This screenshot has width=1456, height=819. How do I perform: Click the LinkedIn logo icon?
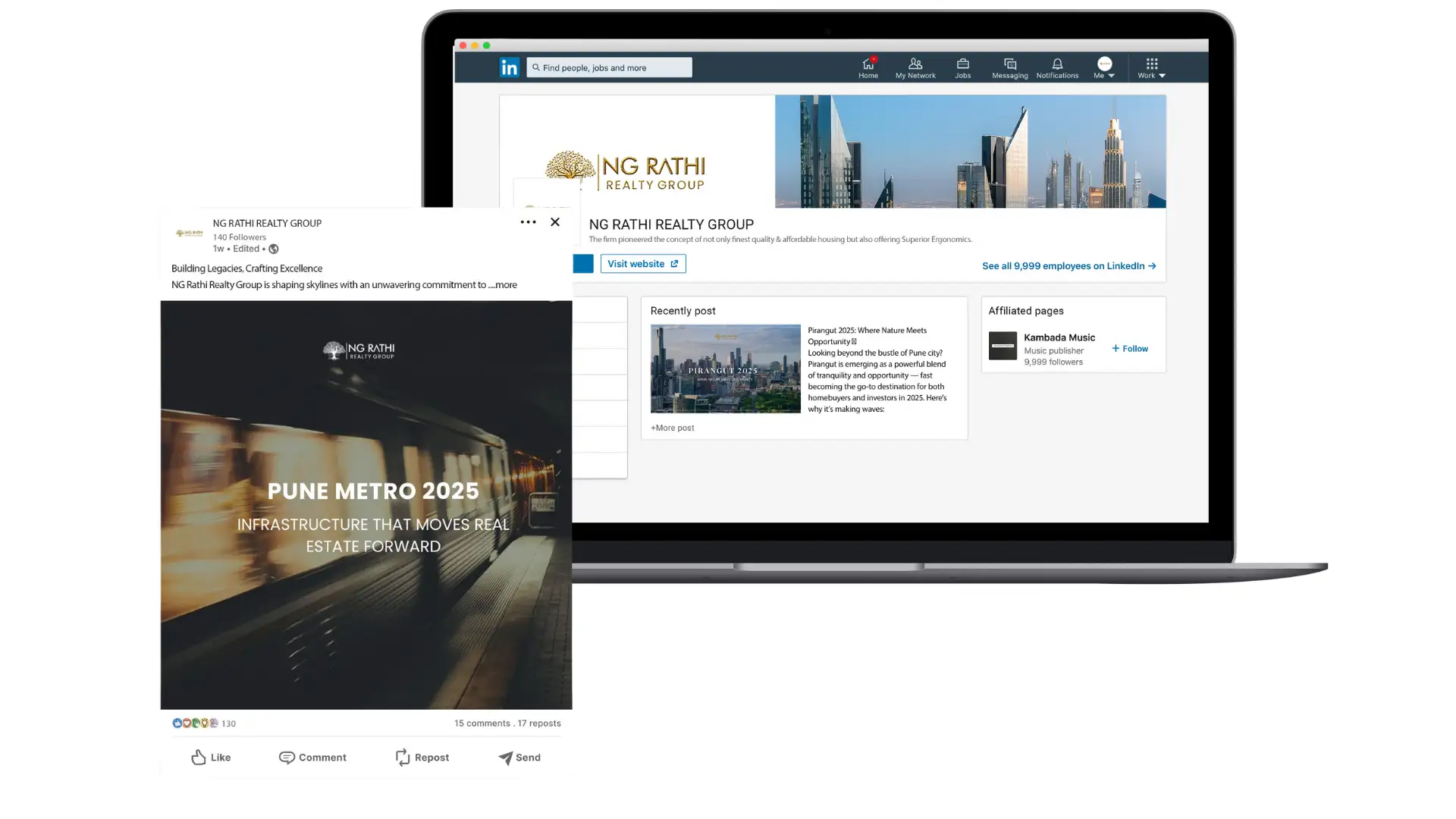click(x=509, y=67)
